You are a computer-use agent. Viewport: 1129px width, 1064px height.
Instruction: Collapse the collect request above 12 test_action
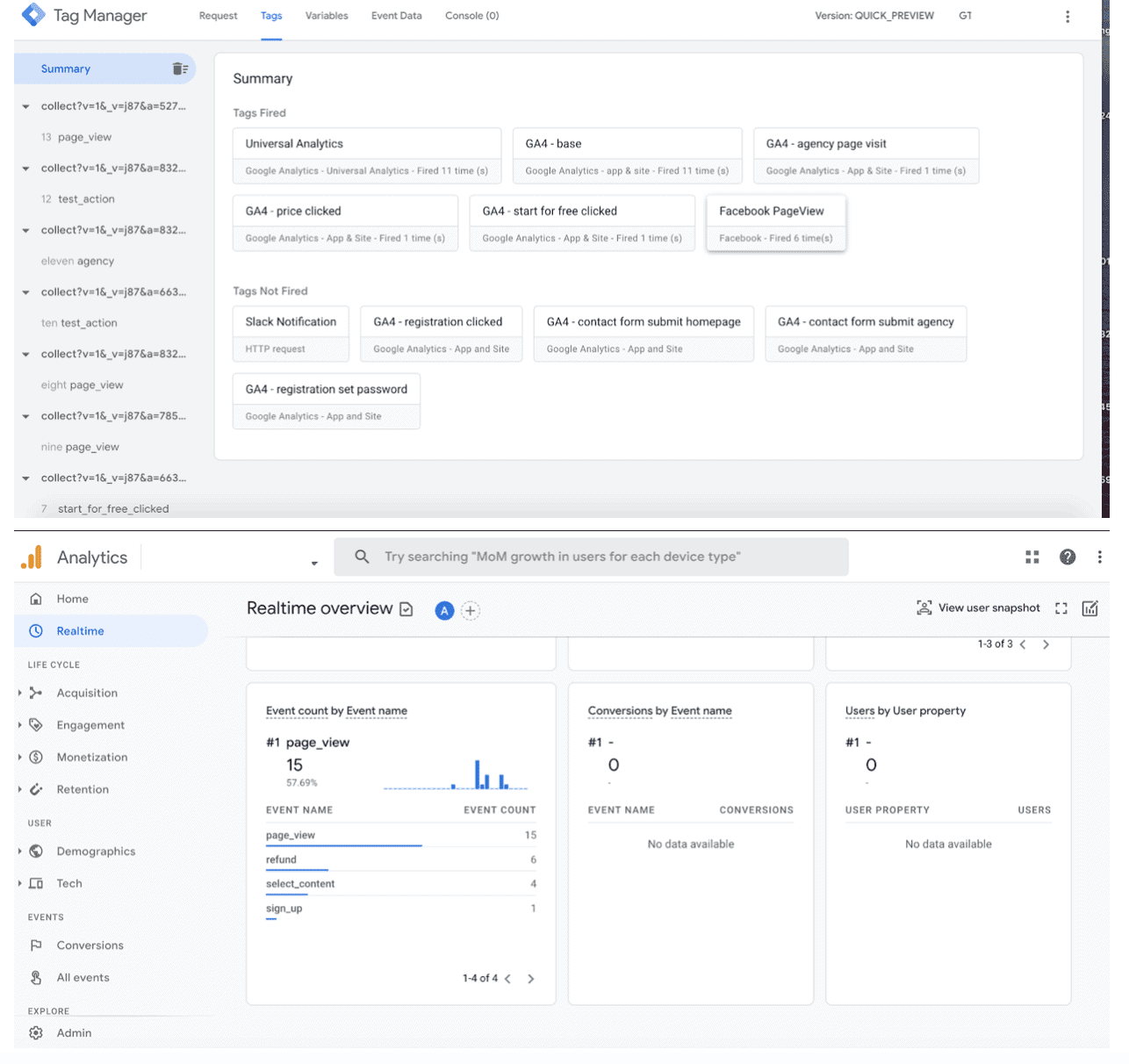(x=25, y=169)
